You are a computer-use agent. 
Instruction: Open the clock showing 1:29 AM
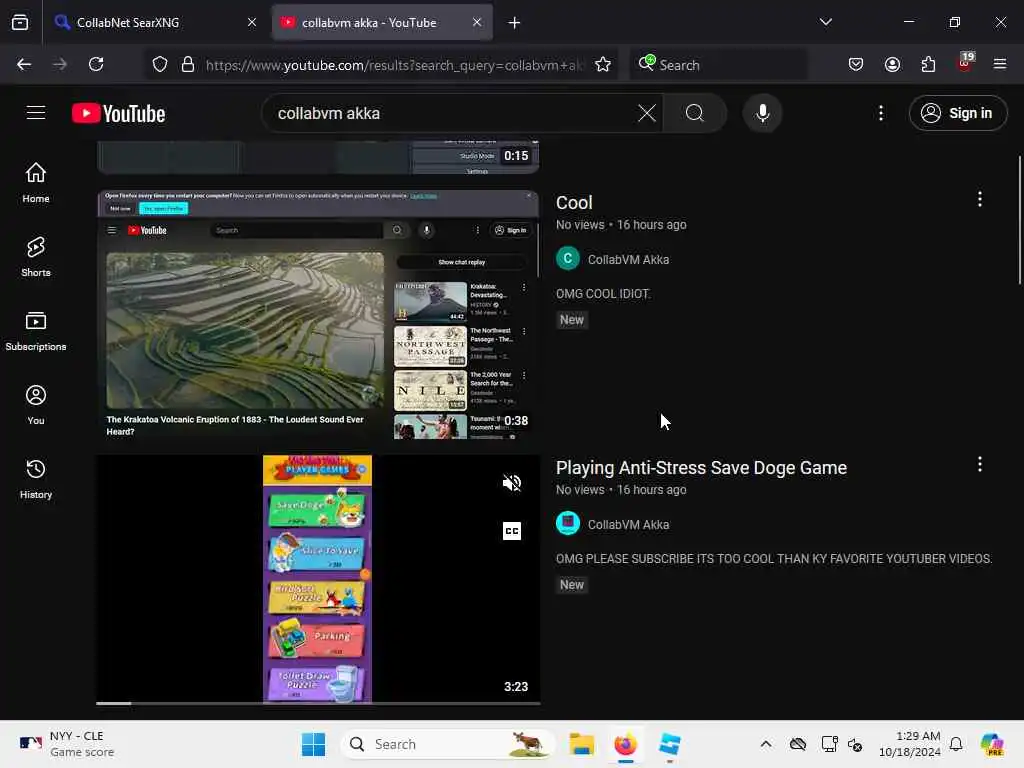tap(910, 744)
